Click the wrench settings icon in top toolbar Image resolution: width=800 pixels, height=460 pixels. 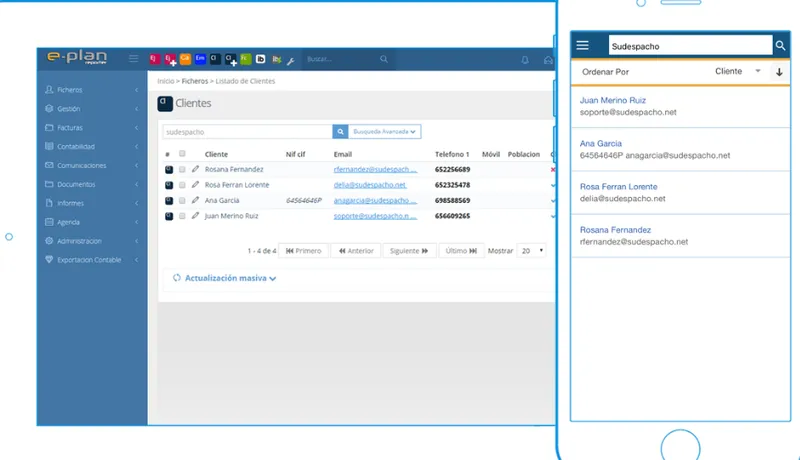(290, 61)
